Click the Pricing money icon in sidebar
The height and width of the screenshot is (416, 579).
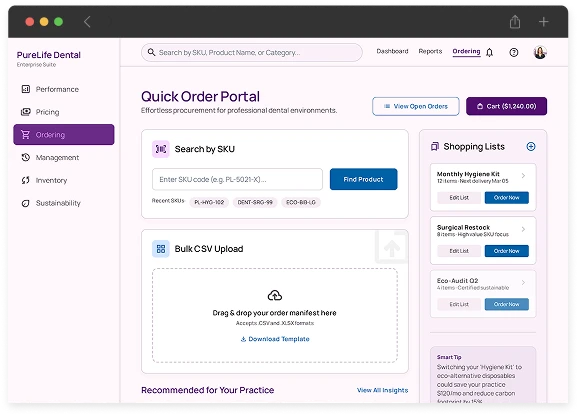click(25, 111)
